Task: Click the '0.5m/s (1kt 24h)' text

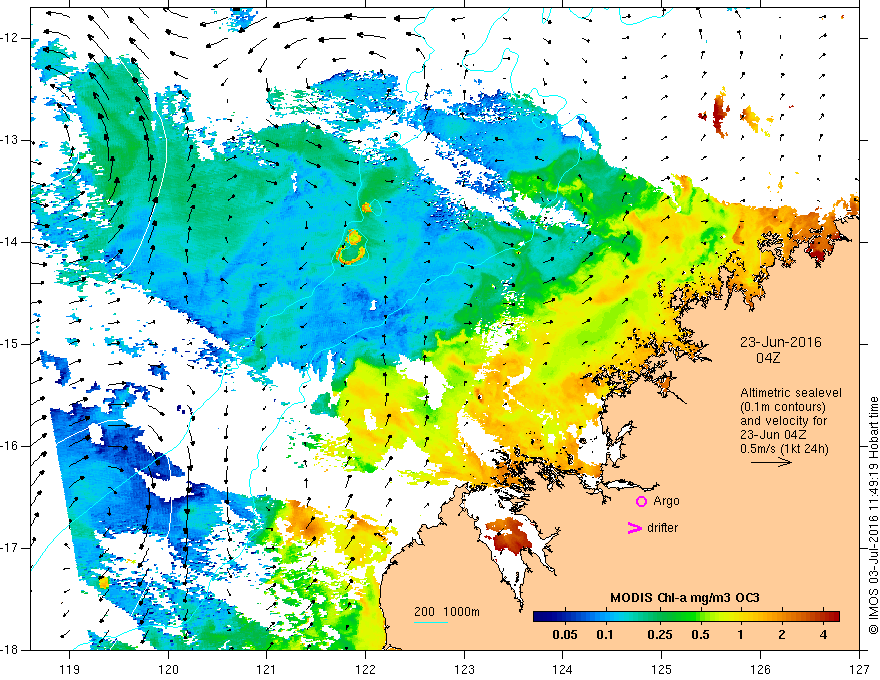Action: coord(784,448)
